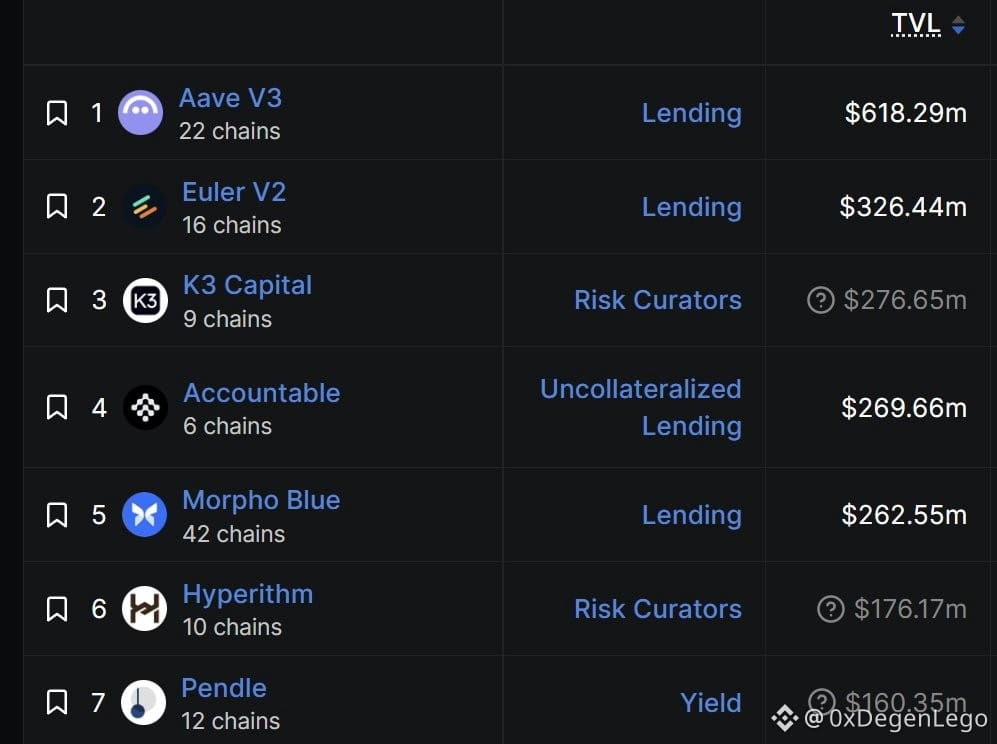Toggle bookmark for Morpho Blue
Image resolution: width=997 pixels, height=744 pixels.
(x=57, y=514)
